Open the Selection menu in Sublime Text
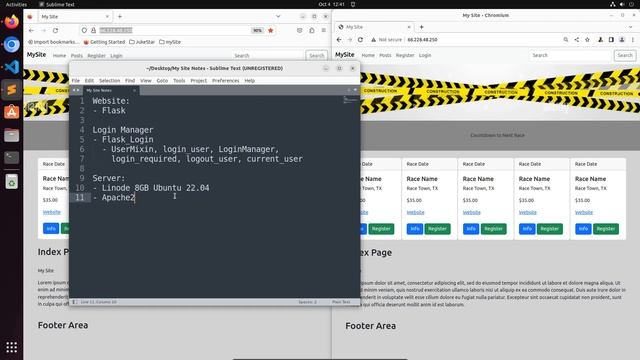This screenshot has height=360, width=640. click(x=109, y=81)
